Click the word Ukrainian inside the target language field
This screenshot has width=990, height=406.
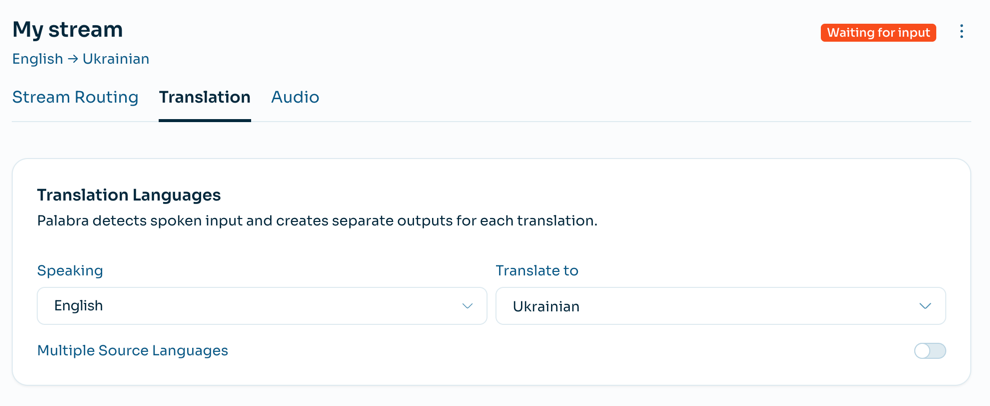546,307
